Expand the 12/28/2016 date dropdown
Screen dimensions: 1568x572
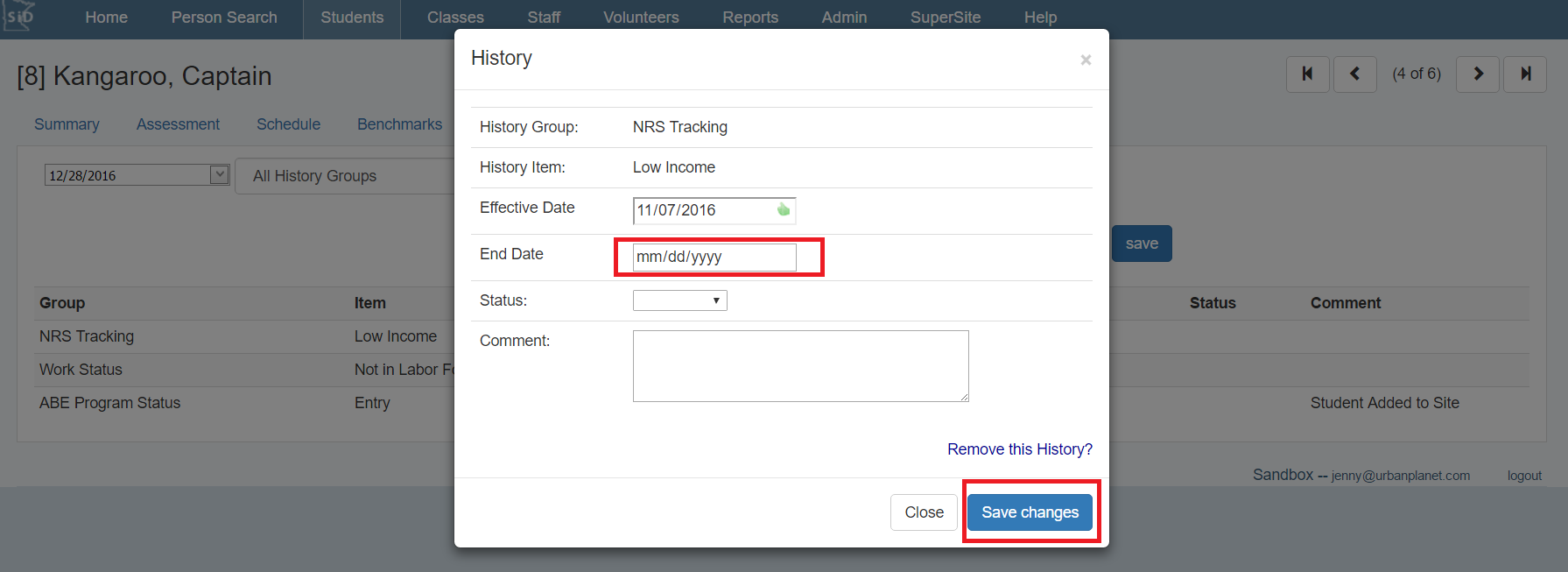coord(219,175)
